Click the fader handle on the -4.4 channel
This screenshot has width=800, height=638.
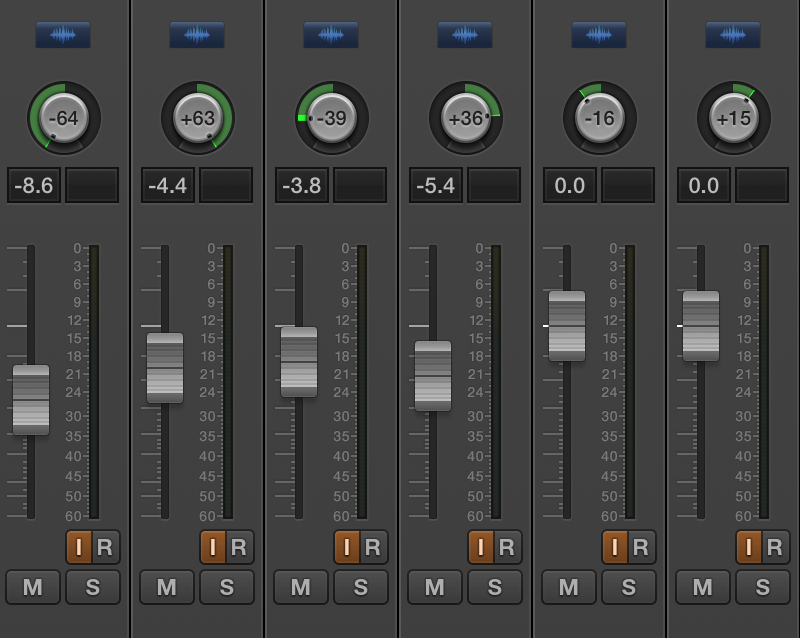point(165,368)
